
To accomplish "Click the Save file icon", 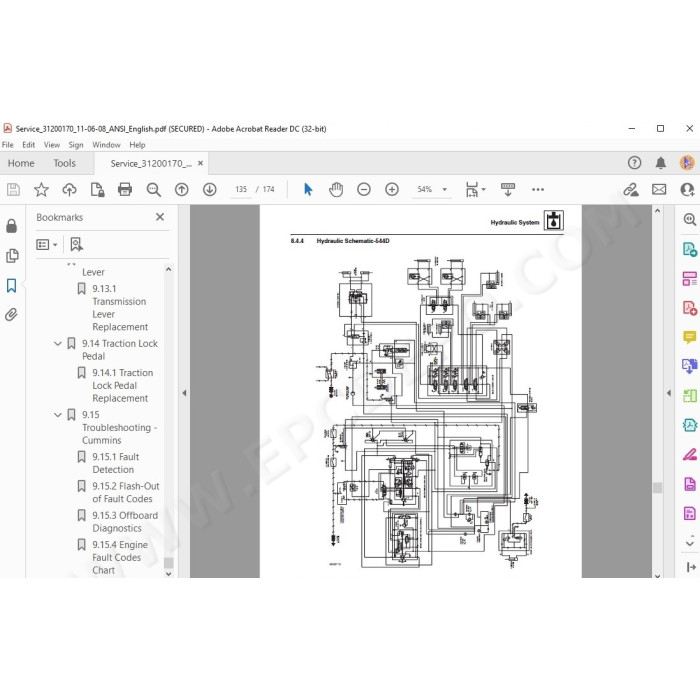I will tap(13, 190).
